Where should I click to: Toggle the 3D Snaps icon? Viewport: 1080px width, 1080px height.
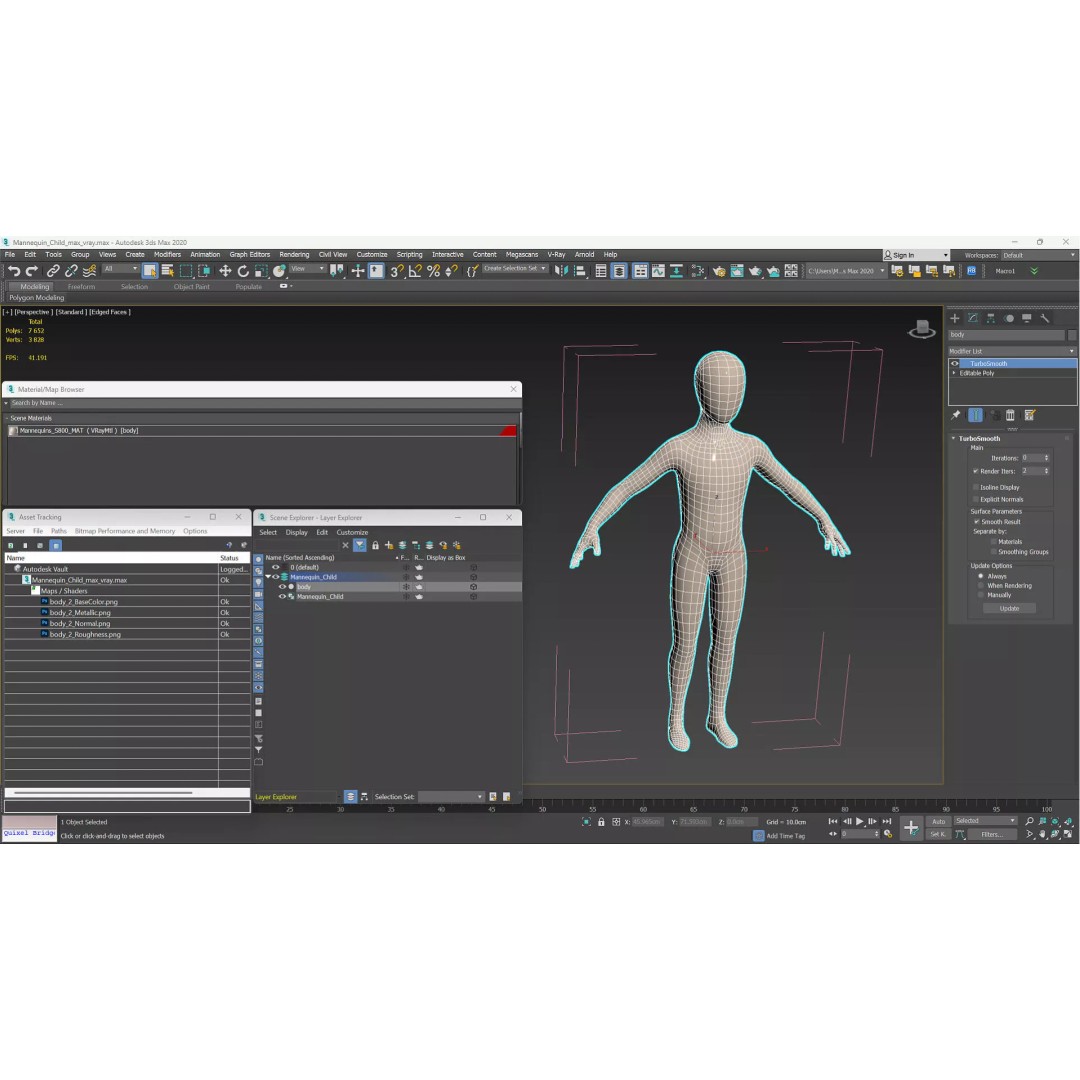[x=397, y=271]
